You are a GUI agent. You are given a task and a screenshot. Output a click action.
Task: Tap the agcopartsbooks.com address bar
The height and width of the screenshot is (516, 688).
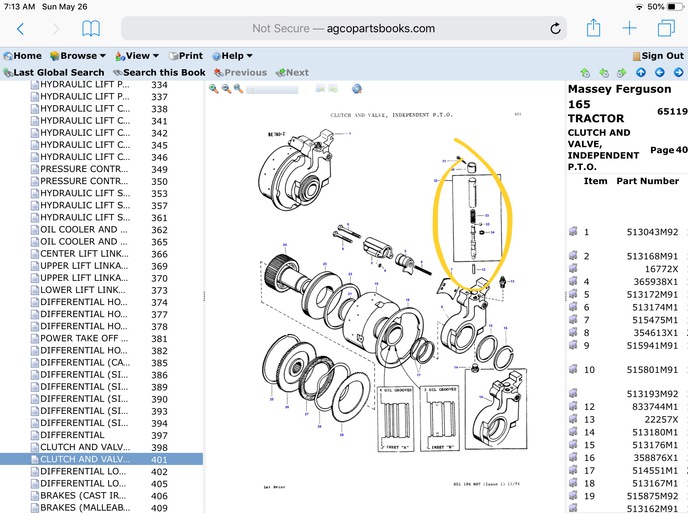tap(344, 29)
